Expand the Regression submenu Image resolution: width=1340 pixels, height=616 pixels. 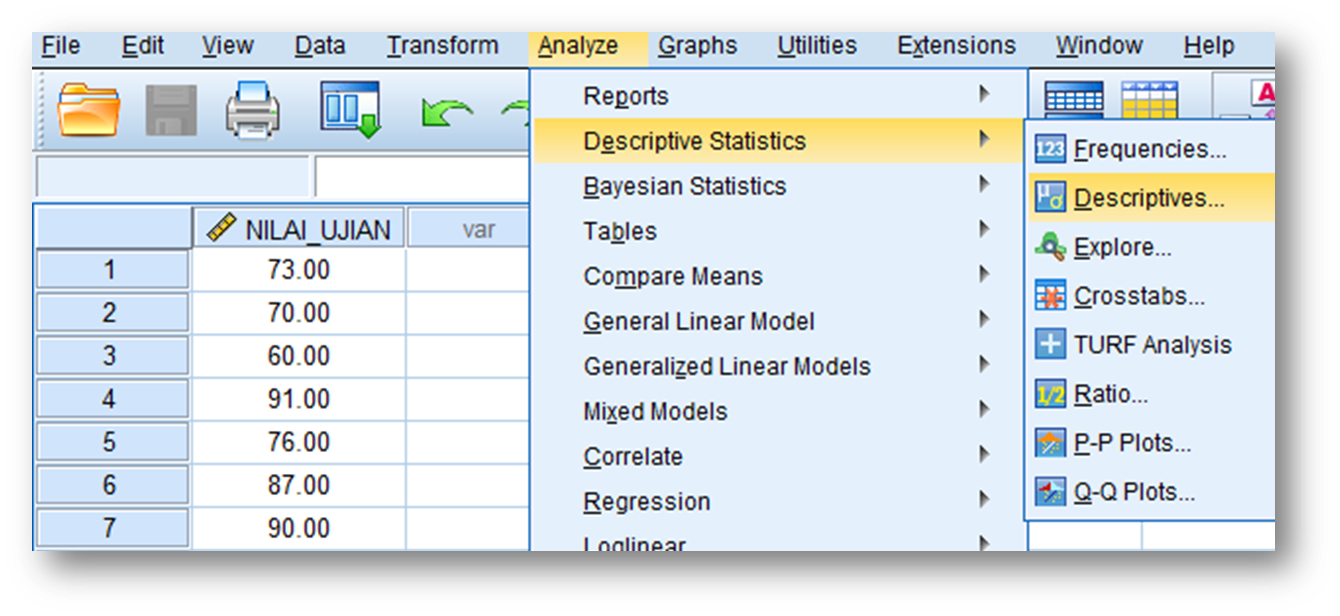click(x=778, y=501)
